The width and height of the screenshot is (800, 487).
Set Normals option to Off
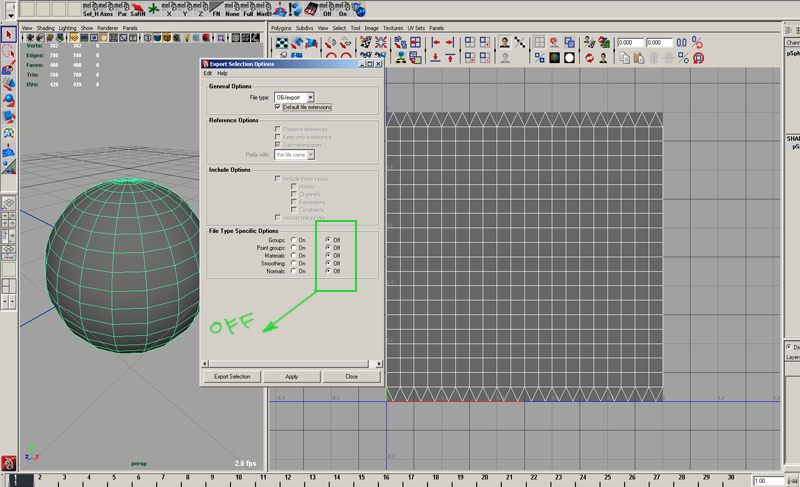(x=328, y=271)
